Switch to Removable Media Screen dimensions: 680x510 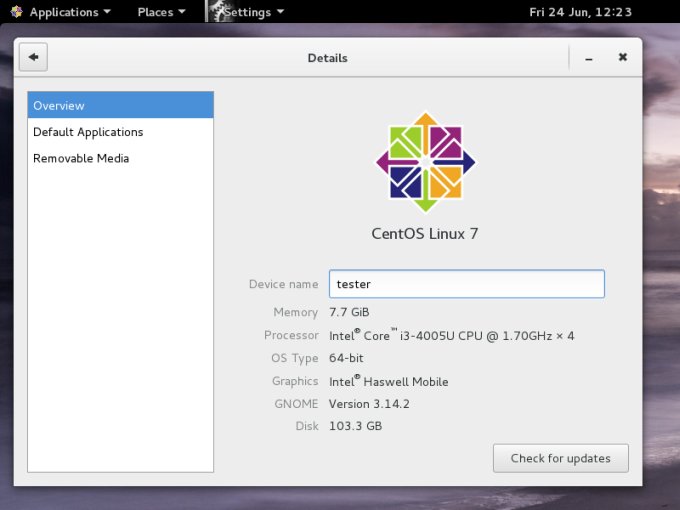121,158
